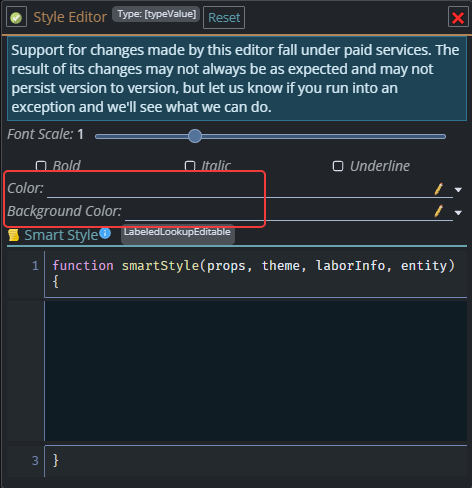Click into the empty code editor body

click(x=256, y=371)
